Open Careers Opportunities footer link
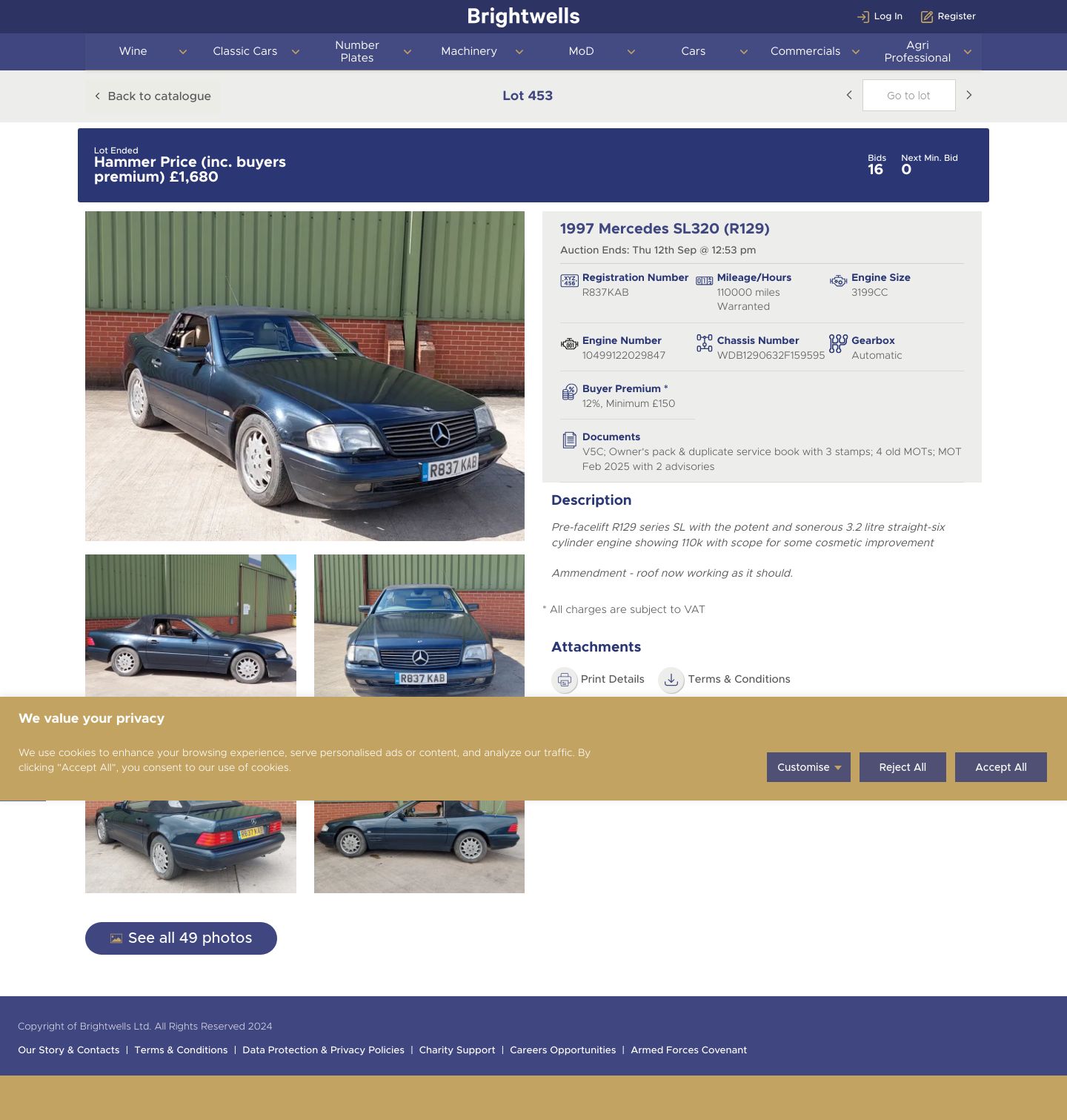The image size is (1067, 1120). [563, 1050]
